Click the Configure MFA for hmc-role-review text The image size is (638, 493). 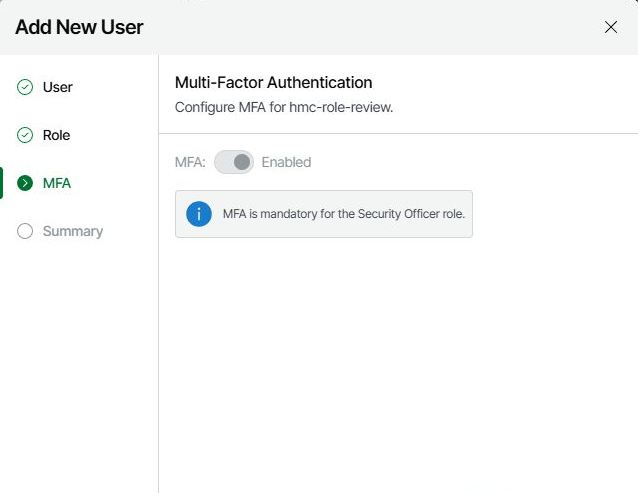tap(284, 107)
